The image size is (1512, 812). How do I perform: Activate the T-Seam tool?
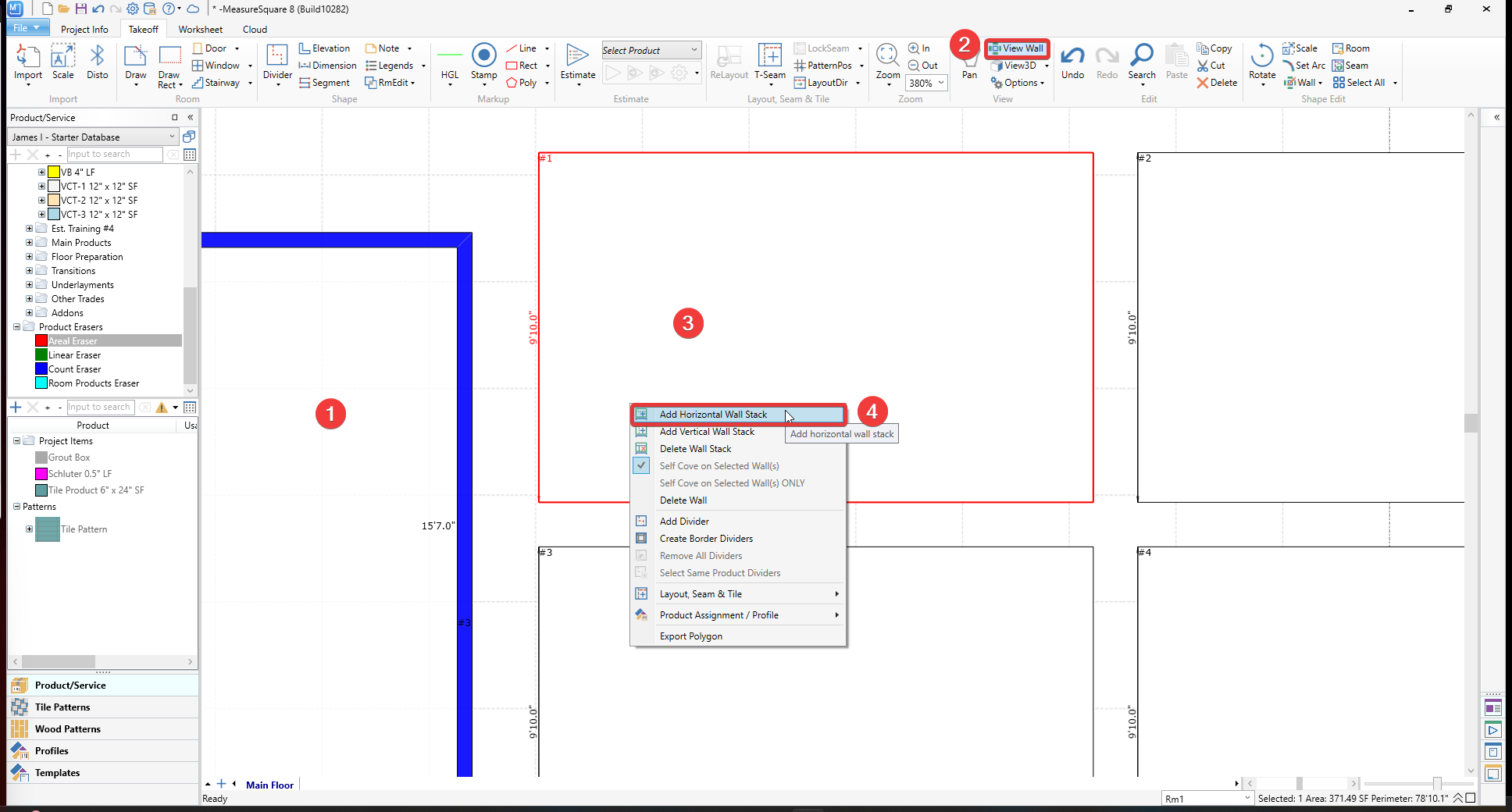(x=769, y=56)
